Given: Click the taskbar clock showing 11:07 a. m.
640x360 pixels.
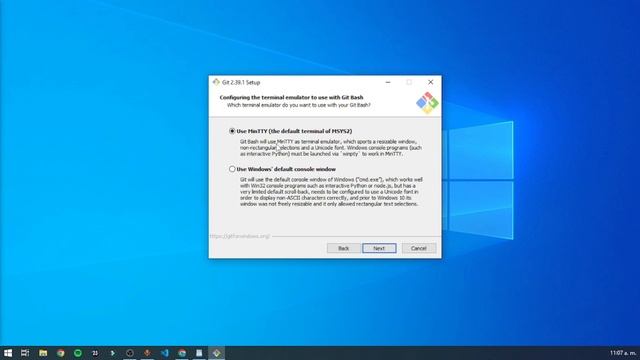Looking at the screenshot, I should [623, 353].
